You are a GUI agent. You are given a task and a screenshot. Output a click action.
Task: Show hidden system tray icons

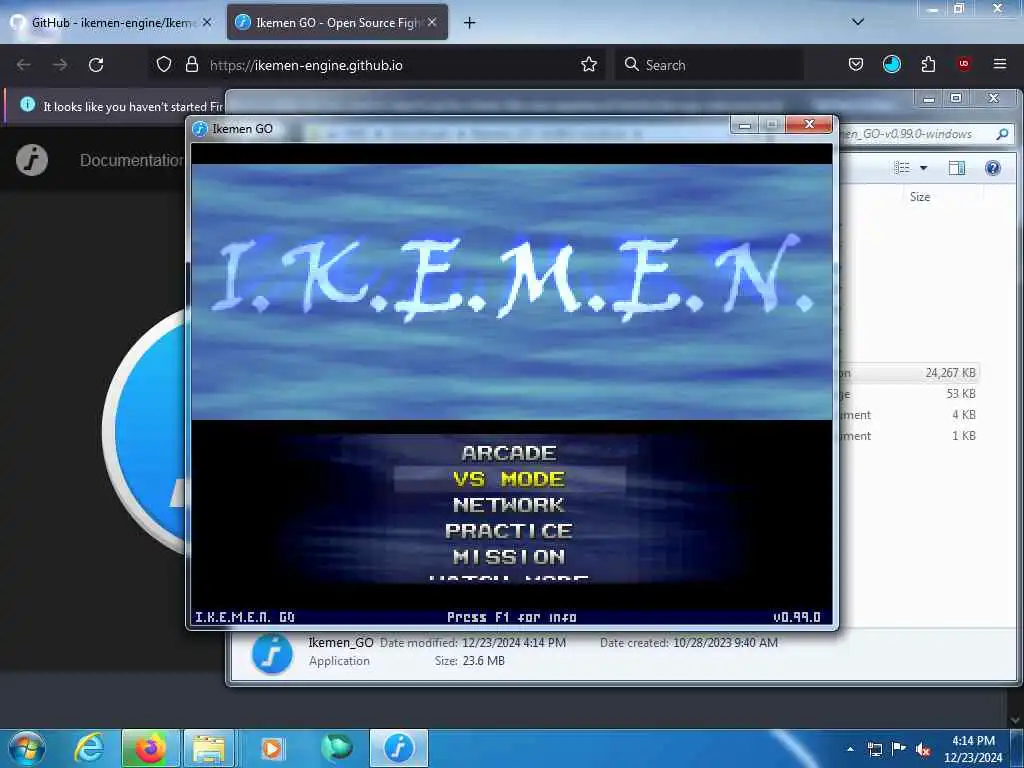(850, 749)
